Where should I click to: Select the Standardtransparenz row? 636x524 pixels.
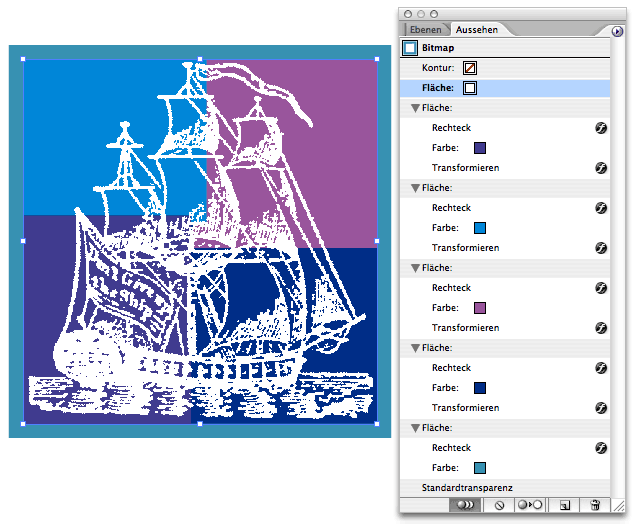point(505,488)
